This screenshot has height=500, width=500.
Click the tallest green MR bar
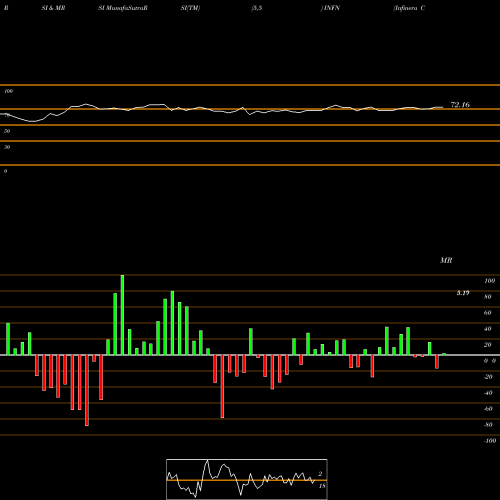122,315
